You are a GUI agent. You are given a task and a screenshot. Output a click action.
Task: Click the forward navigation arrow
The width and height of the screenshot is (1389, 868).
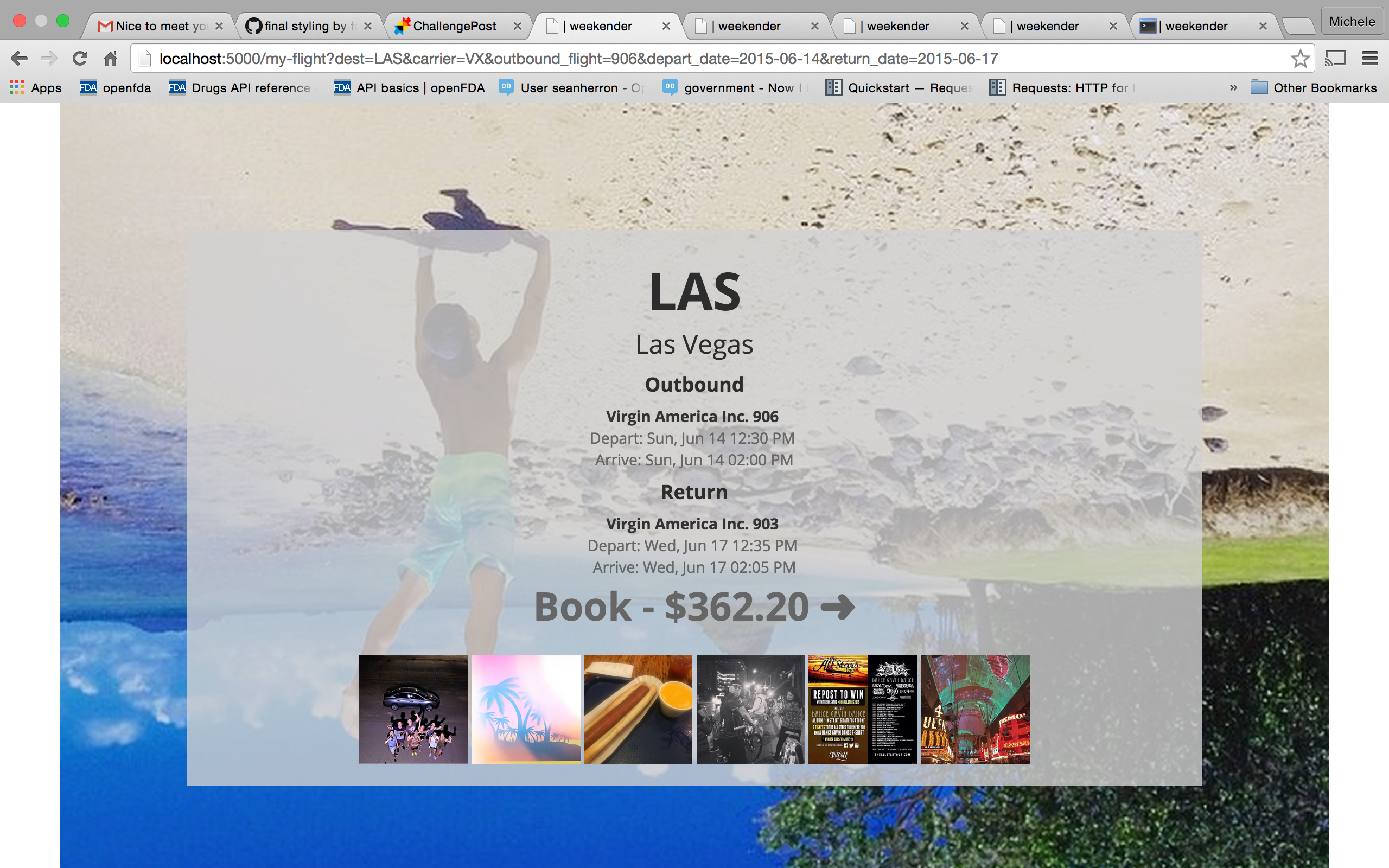pyautogui.click(x=49, y=58)
